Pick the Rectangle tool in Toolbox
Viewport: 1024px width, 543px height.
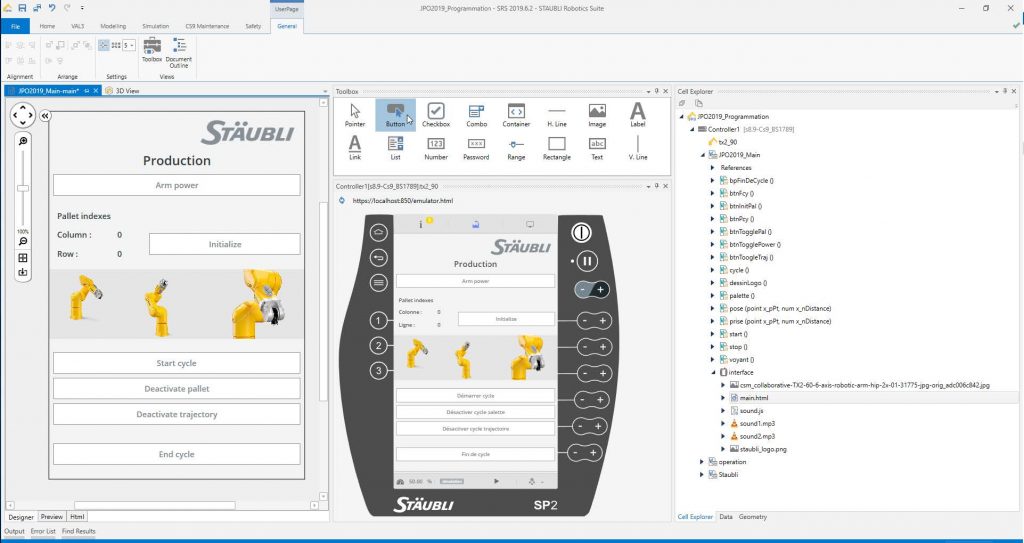[x=557, y=148]
